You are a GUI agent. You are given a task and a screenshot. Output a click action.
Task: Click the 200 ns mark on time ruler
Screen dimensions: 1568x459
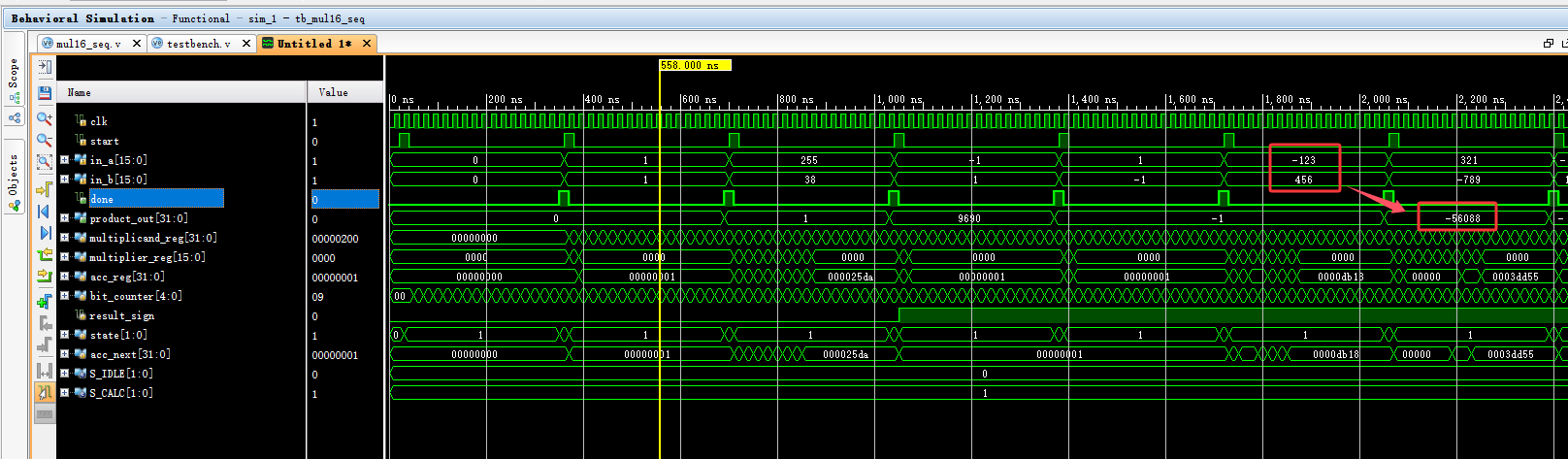click(505, 99)
